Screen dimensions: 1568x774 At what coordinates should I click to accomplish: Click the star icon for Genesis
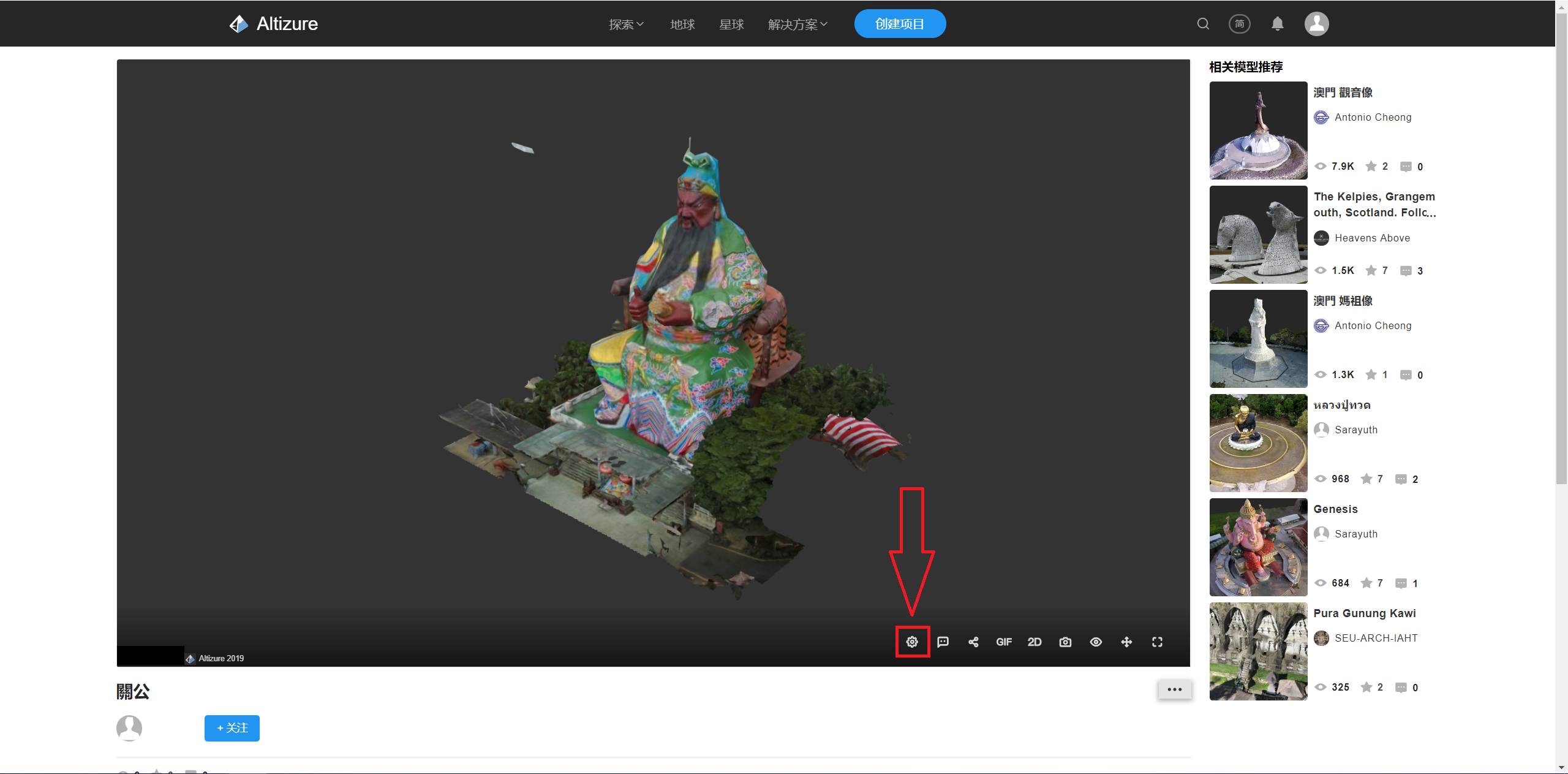[1366, 583]
